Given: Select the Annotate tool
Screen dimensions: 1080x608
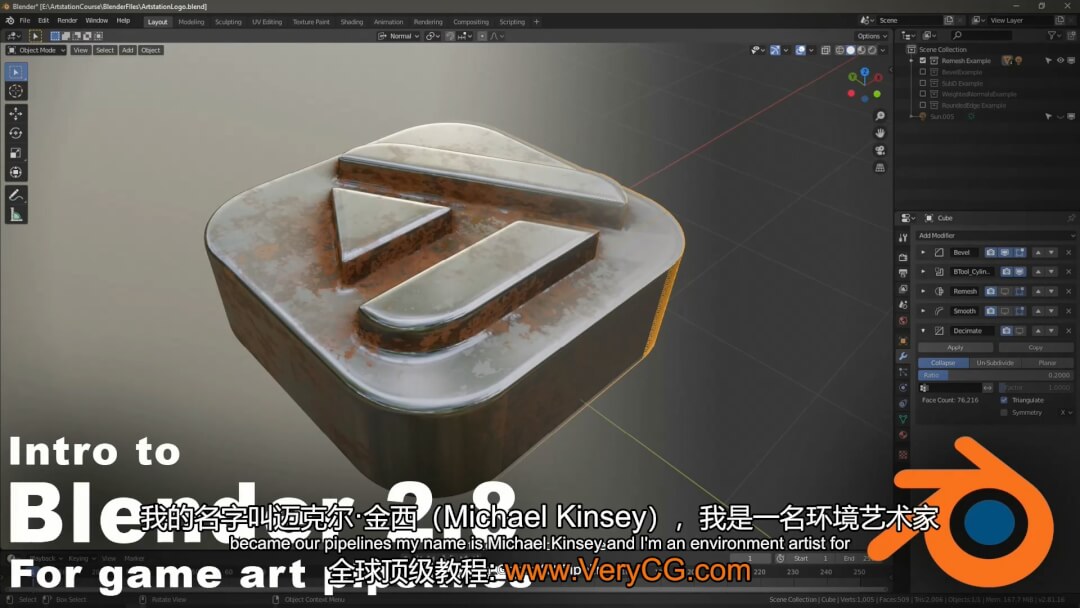Looking at the screenshot, I should pos(16,196).
